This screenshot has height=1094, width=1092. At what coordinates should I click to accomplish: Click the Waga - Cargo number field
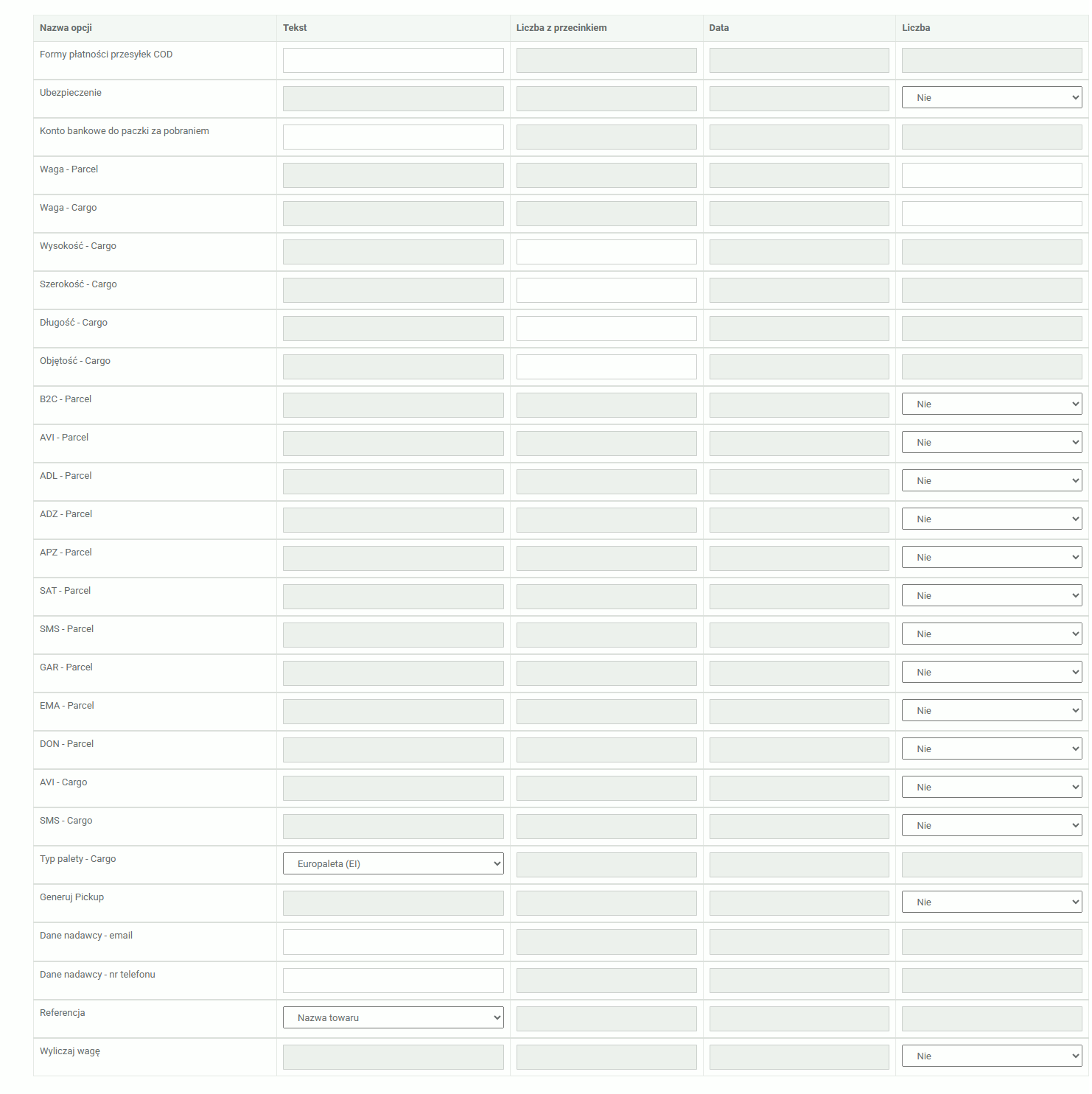pyautogui.click(x=991, y=214)
